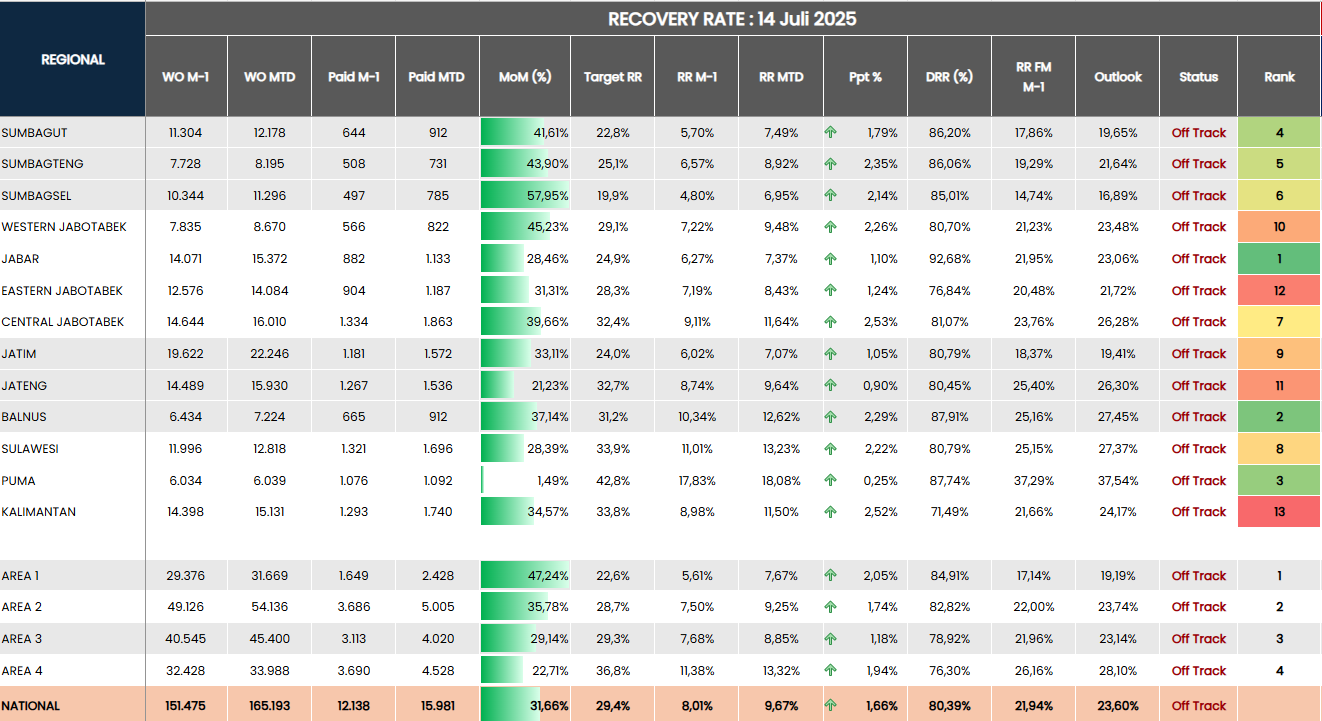Image resolution: width=1322 pixels, height=721 pixels.
Task: Click the red rank 13 cell for KALIMANTAN
Action: (x=1279, y=512)
